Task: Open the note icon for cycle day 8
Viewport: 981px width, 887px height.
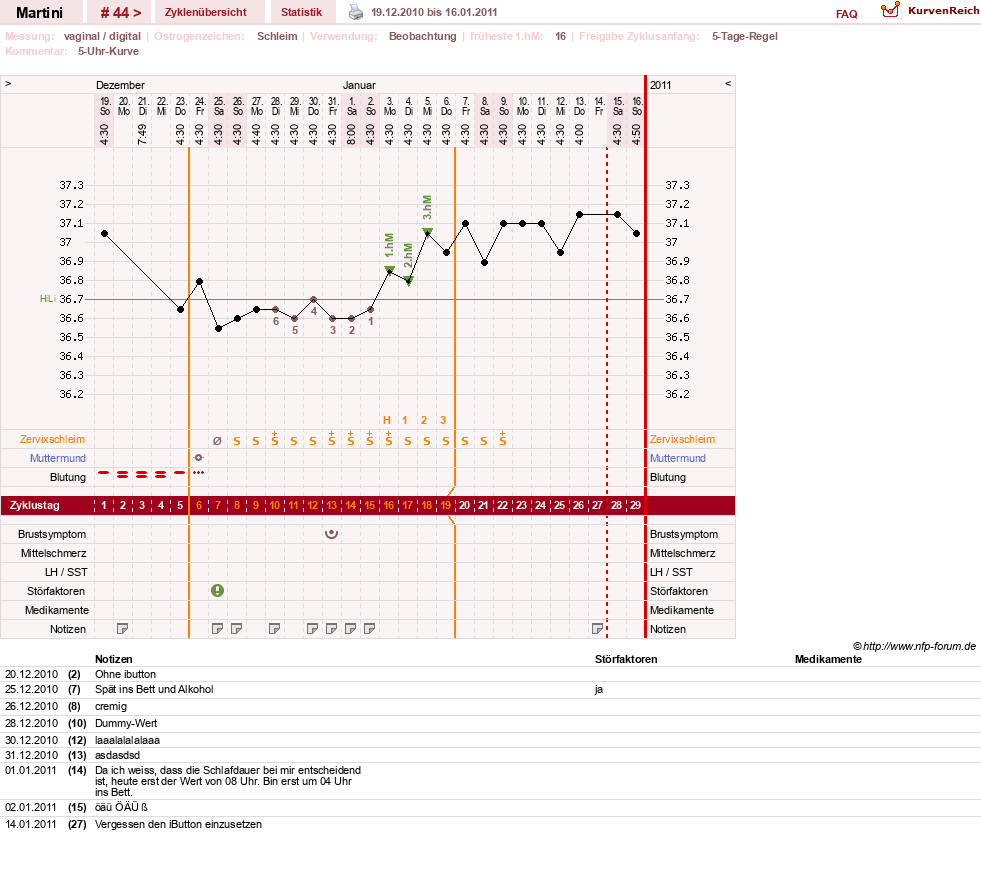Action: click(x=236, y=629)
